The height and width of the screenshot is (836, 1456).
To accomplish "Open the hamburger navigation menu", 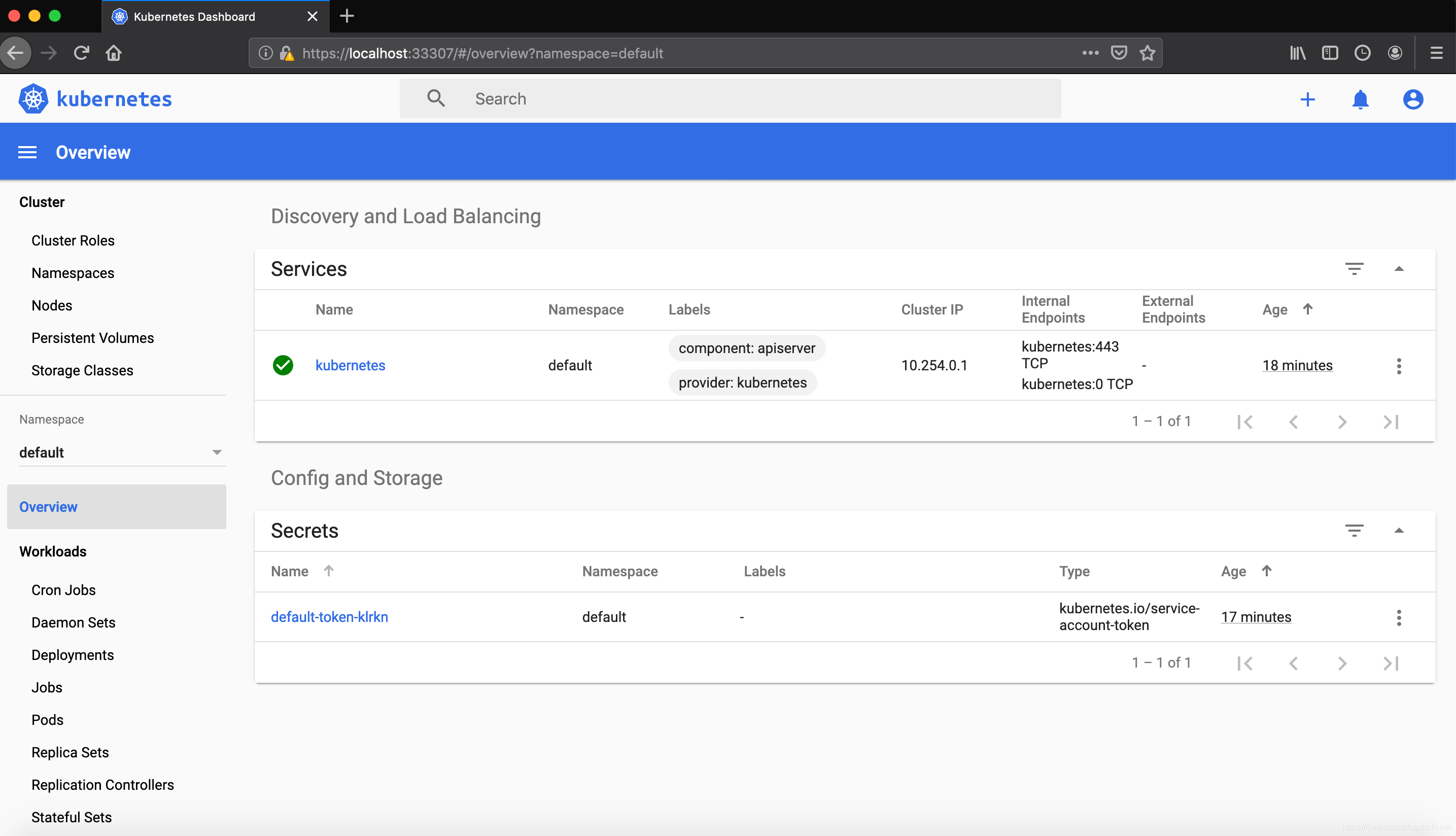I will 27,152.
